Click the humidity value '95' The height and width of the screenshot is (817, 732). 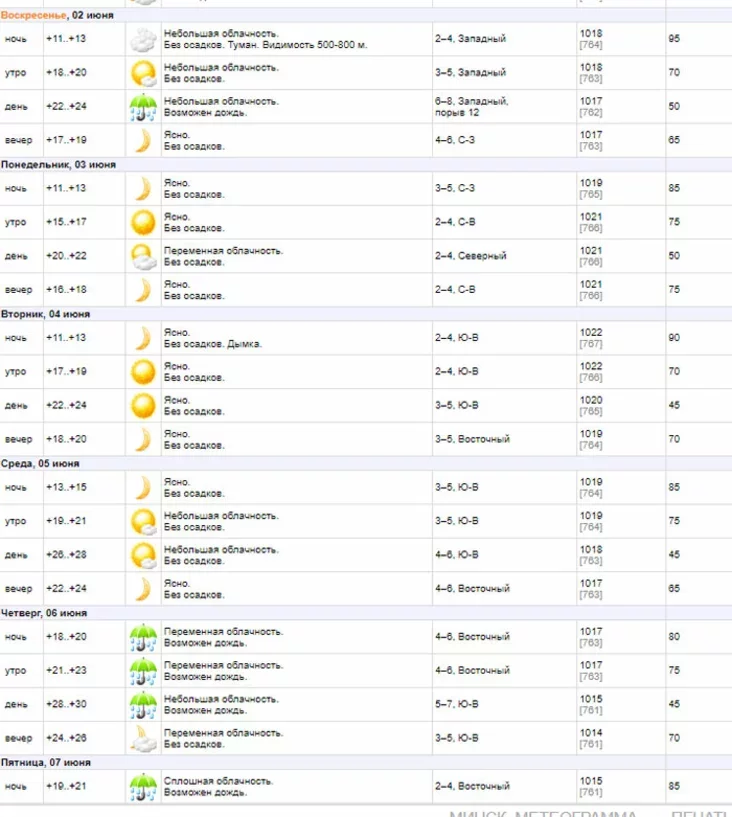pos(674,39)
